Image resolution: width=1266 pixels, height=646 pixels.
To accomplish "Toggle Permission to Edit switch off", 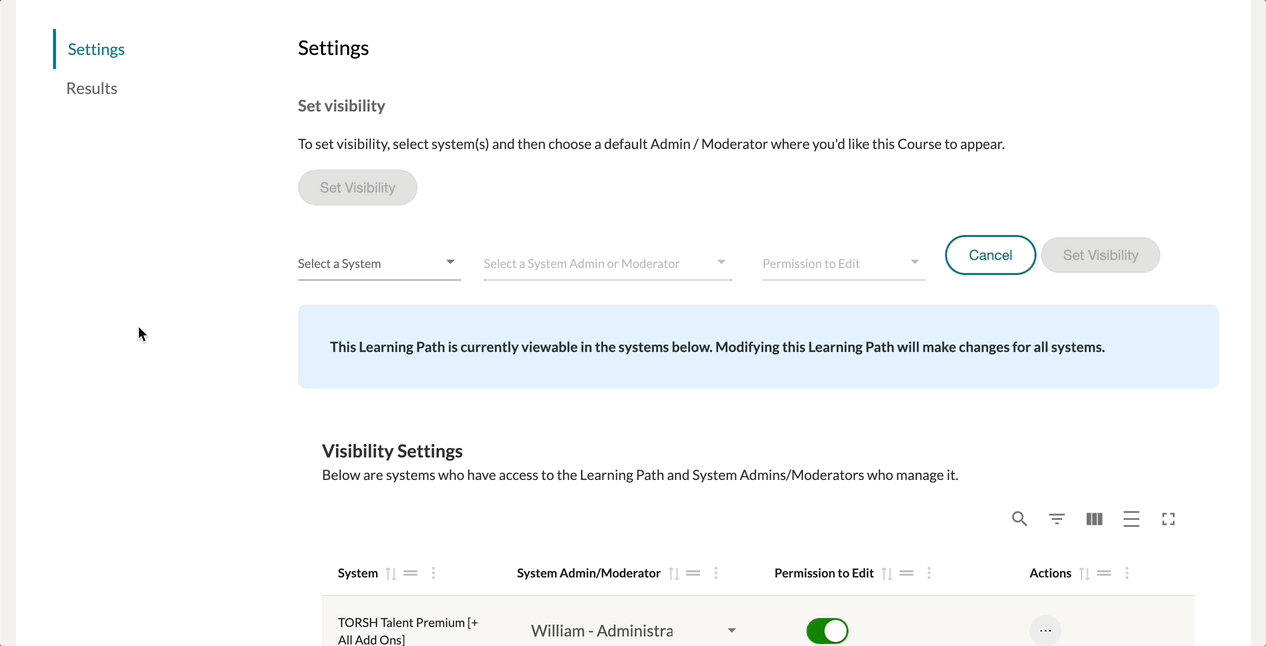I will [827, 631].
